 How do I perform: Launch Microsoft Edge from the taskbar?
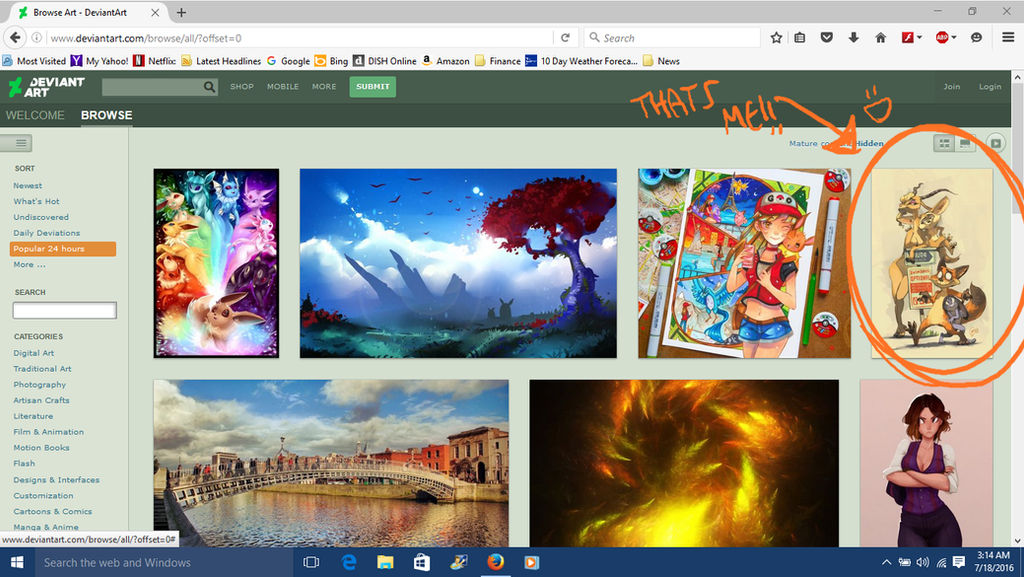(x=349, y=562)
